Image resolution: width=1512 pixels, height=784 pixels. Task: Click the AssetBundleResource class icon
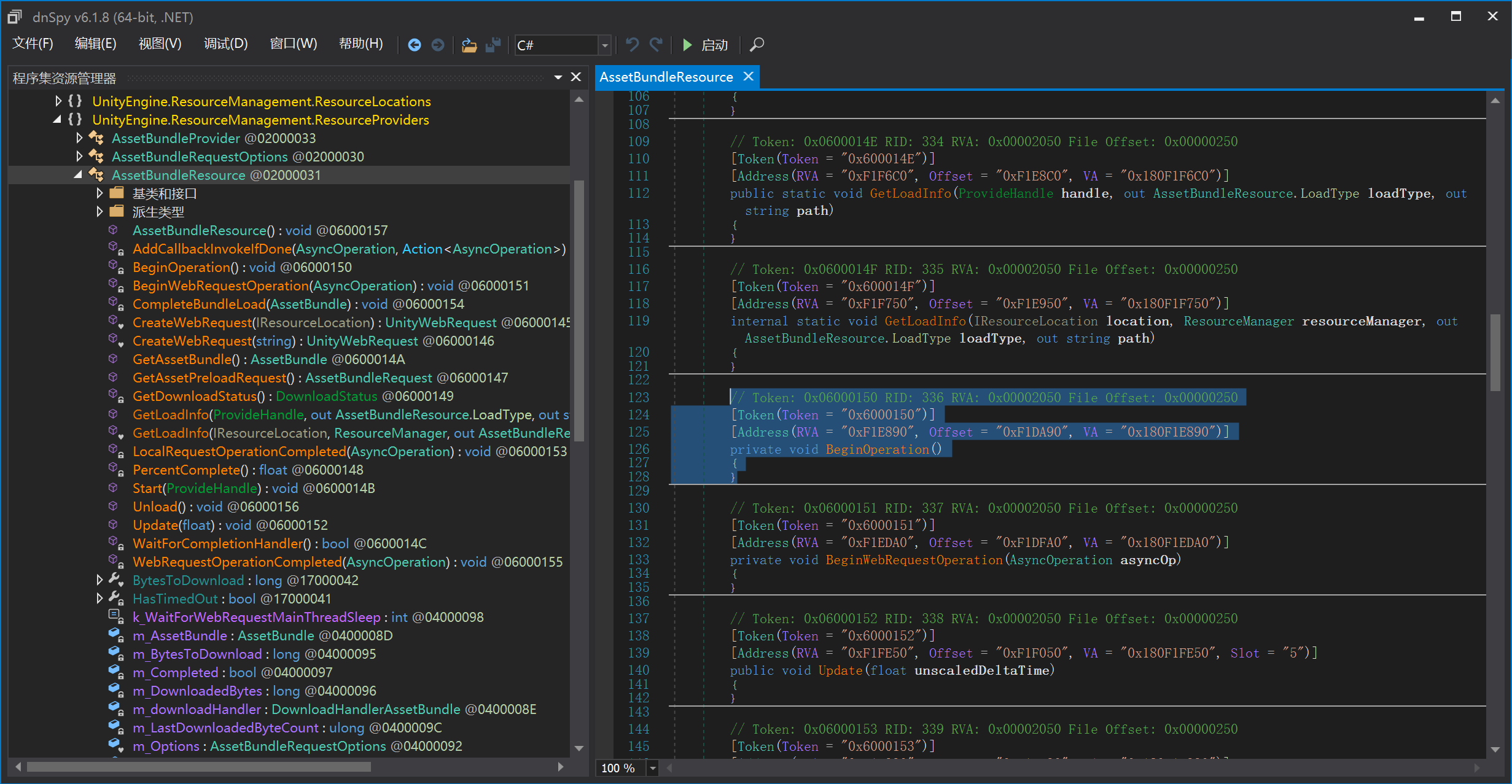point(96,175)
